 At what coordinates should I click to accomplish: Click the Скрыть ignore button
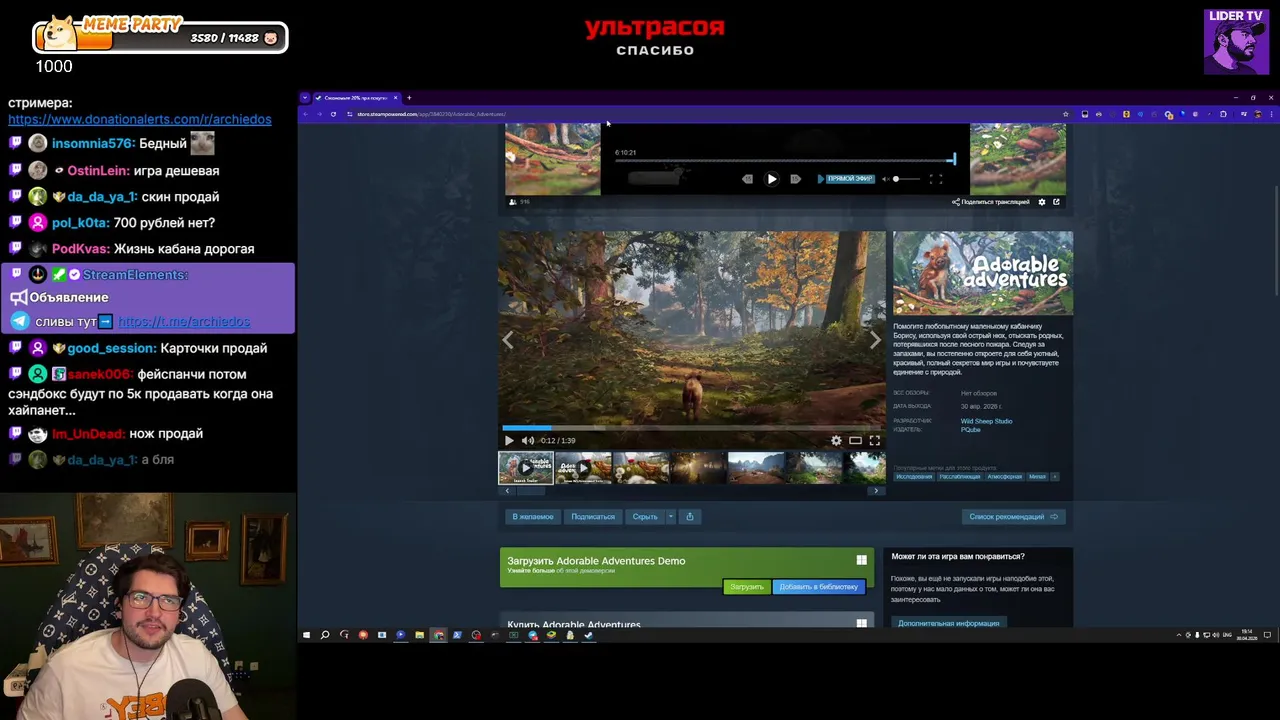click(645, 517)
